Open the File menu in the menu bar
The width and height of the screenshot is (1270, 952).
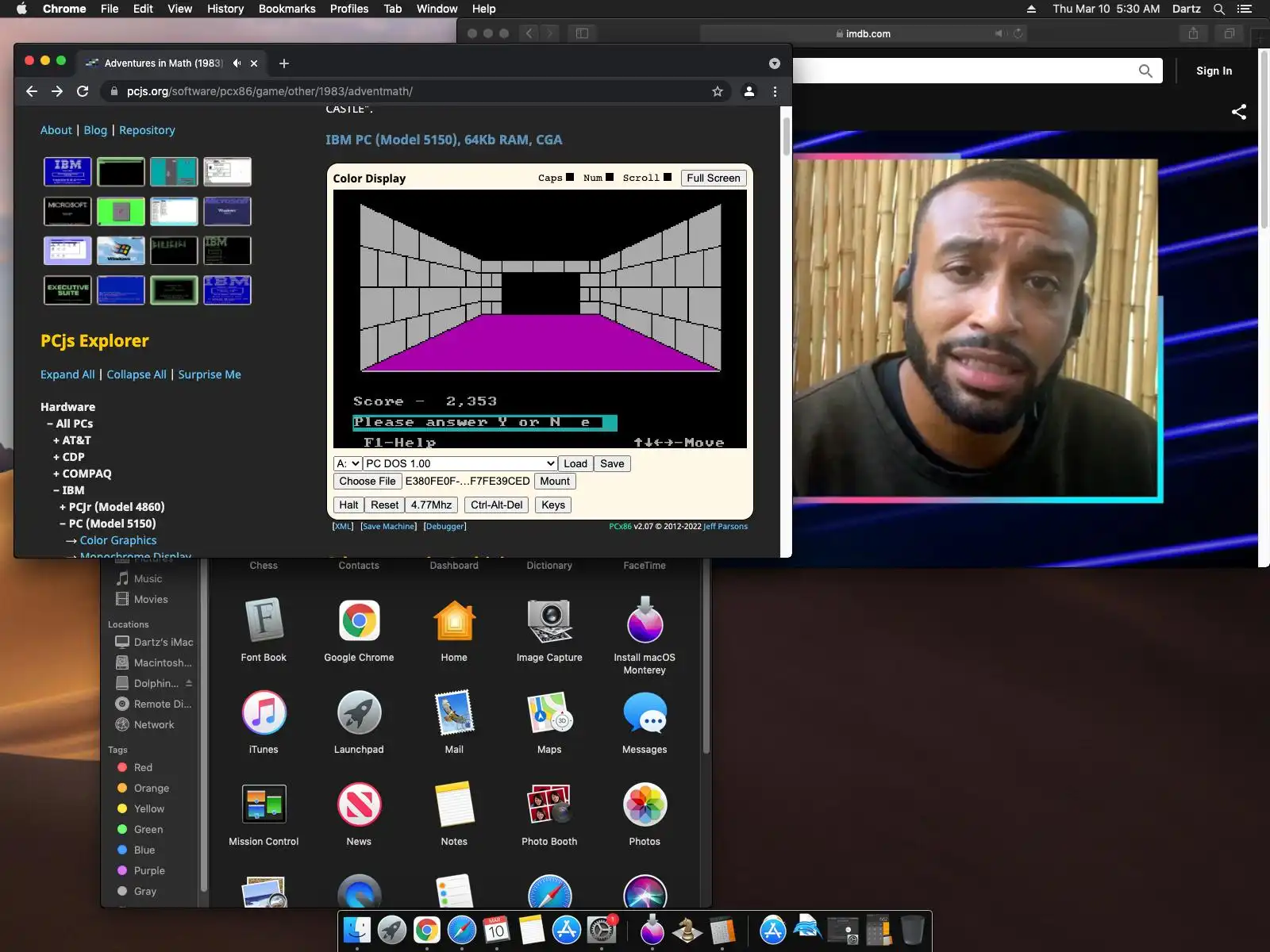(x=110, y=9)
